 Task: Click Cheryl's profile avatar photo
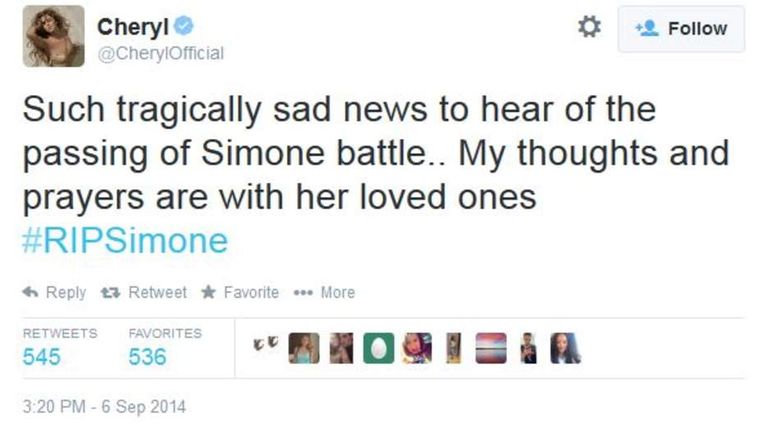coord(53,36)
